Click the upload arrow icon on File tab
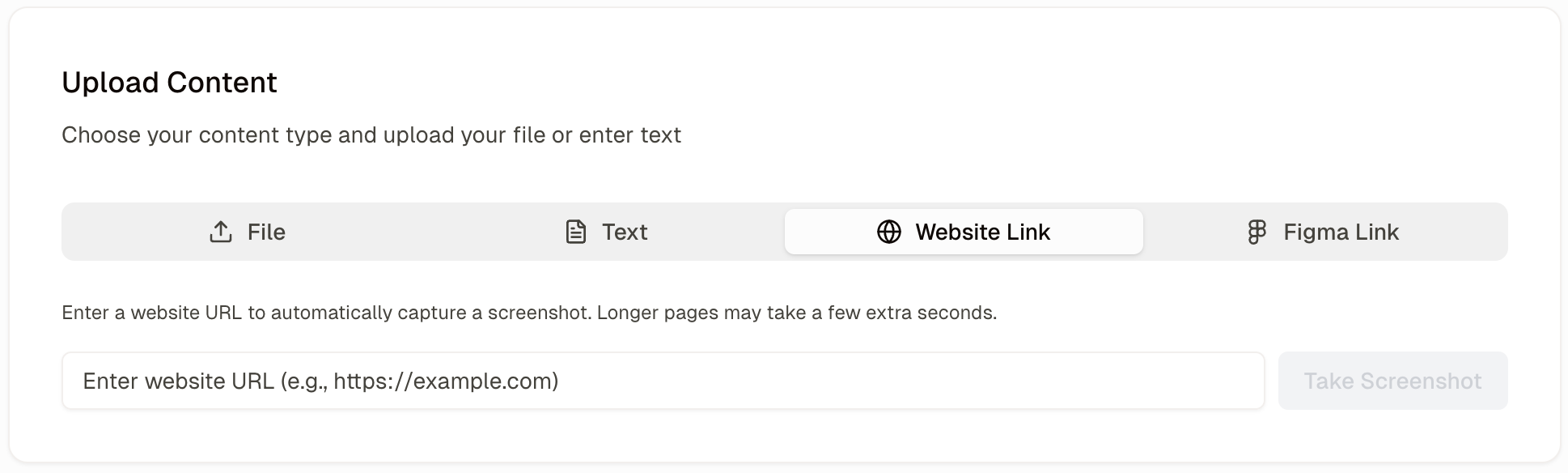 coord(219,232)
